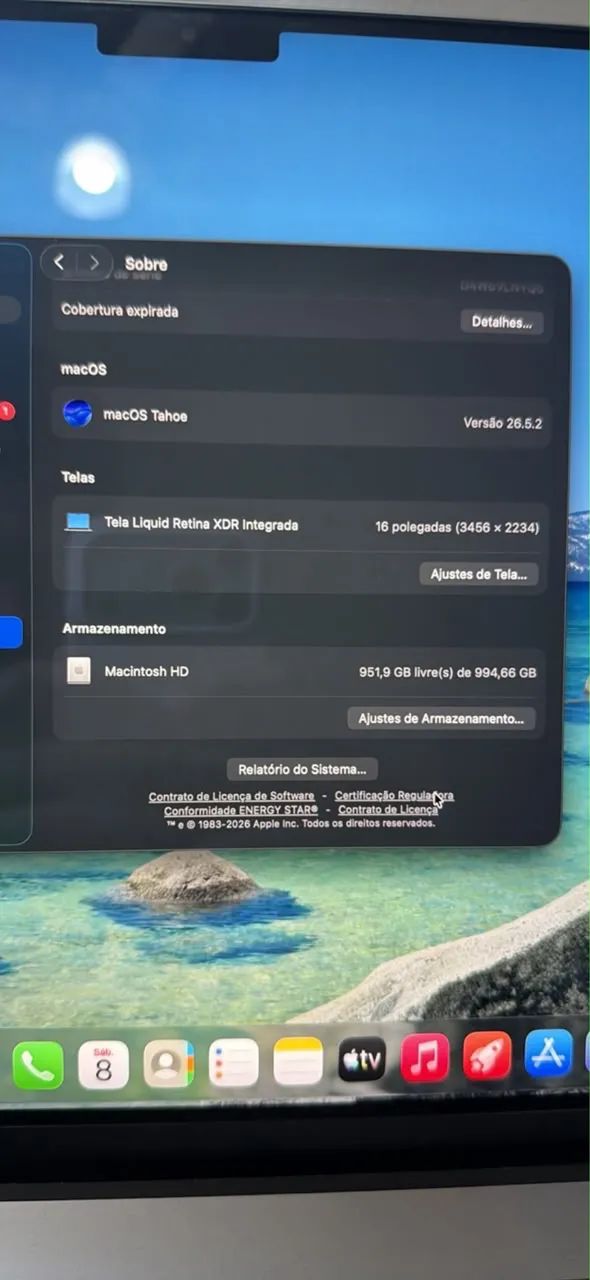This screenshot has height=1280, width=590.
Task: Open the Reminders app in the Dock
Action: coord(234,1062)
